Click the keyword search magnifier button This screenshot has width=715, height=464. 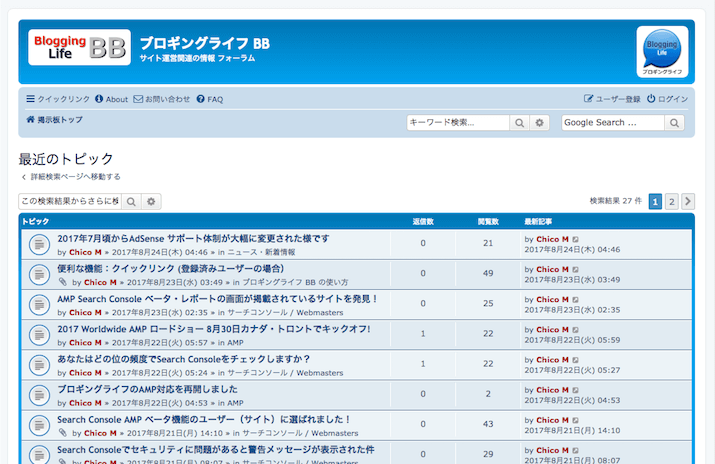pos(519,123)
